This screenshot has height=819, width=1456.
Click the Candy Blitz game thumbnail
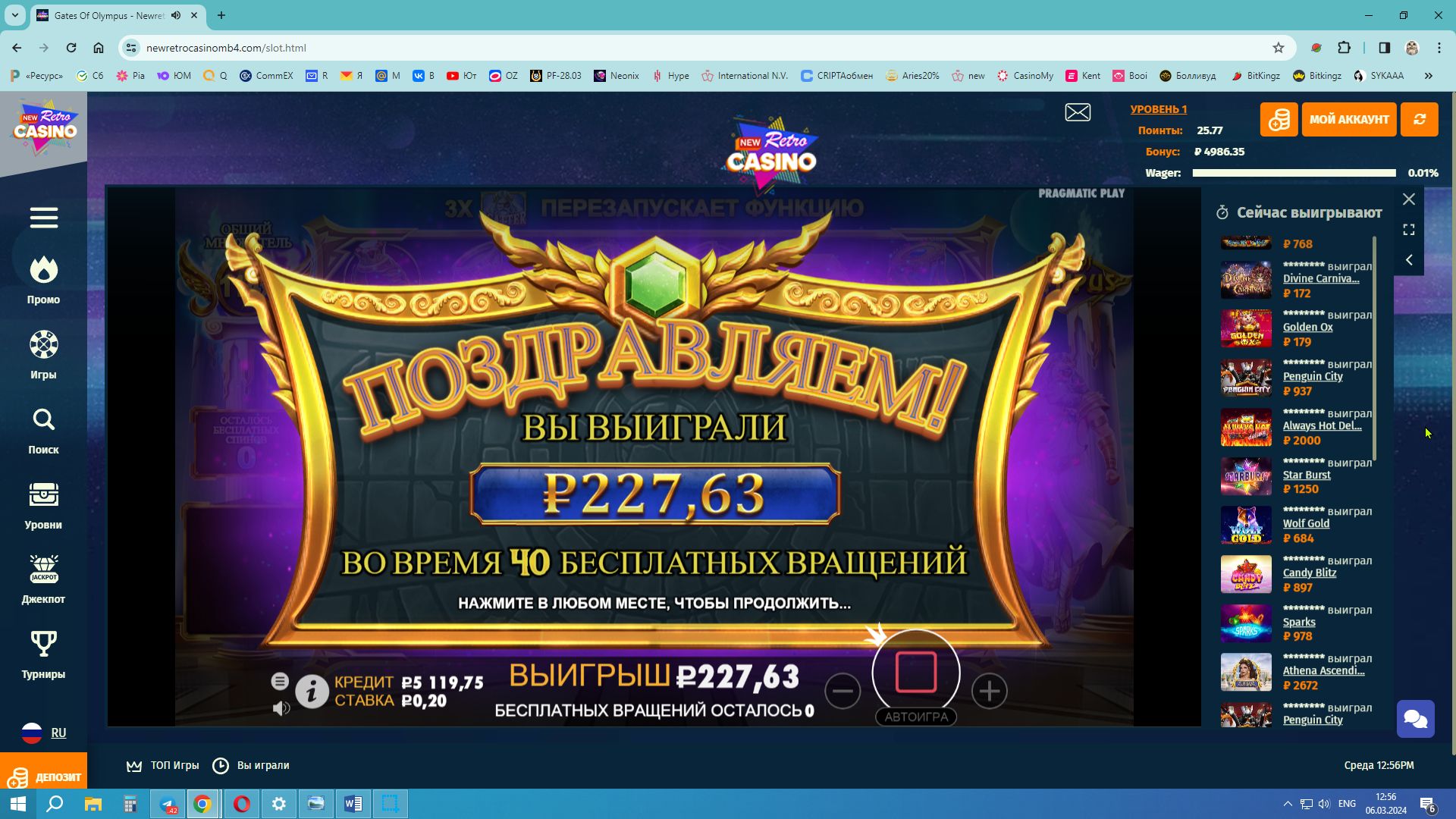coord(1246,574)
